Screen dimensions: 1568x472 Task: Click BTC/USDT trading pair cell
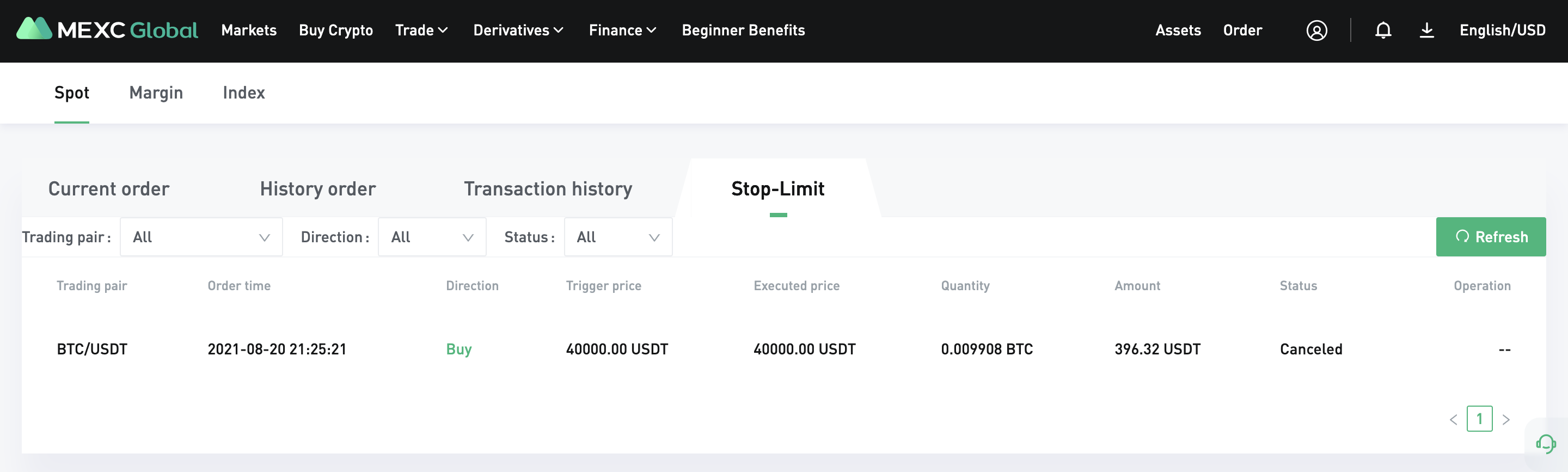[92, 349]
